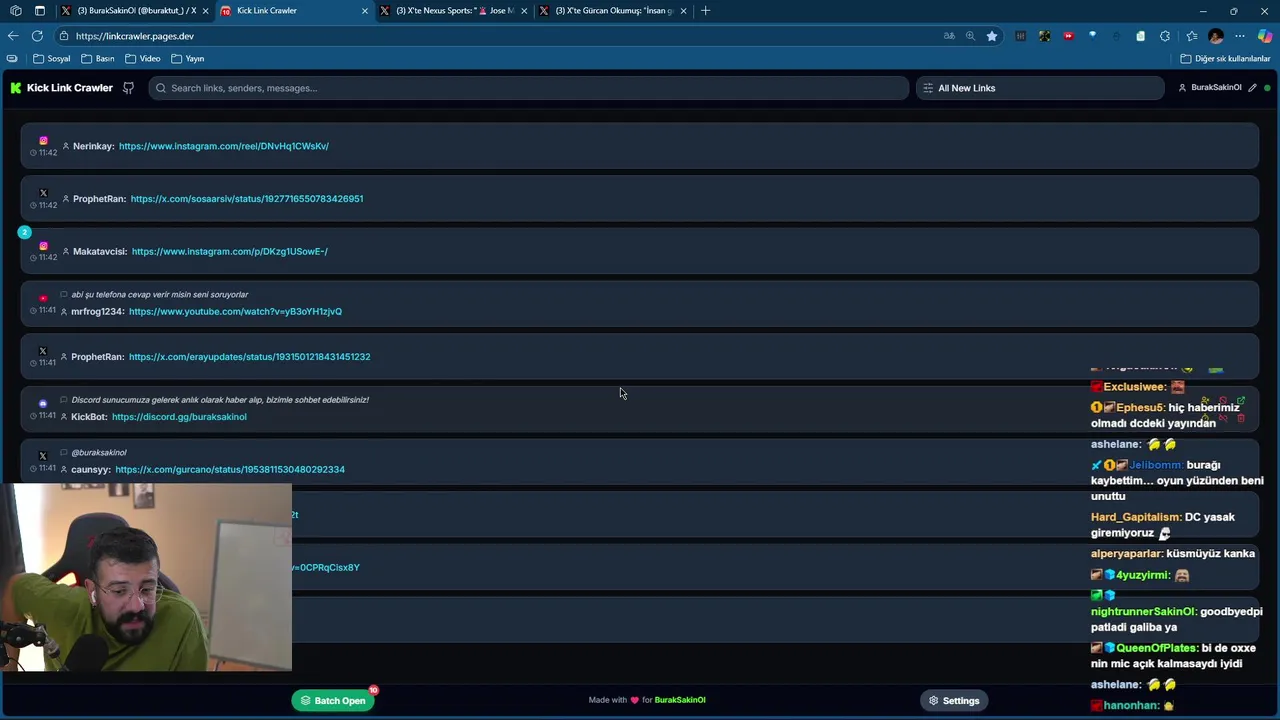Screen dimensions: 1280x720
Task: Click the green Kick logo
Action: click(16, 88)
